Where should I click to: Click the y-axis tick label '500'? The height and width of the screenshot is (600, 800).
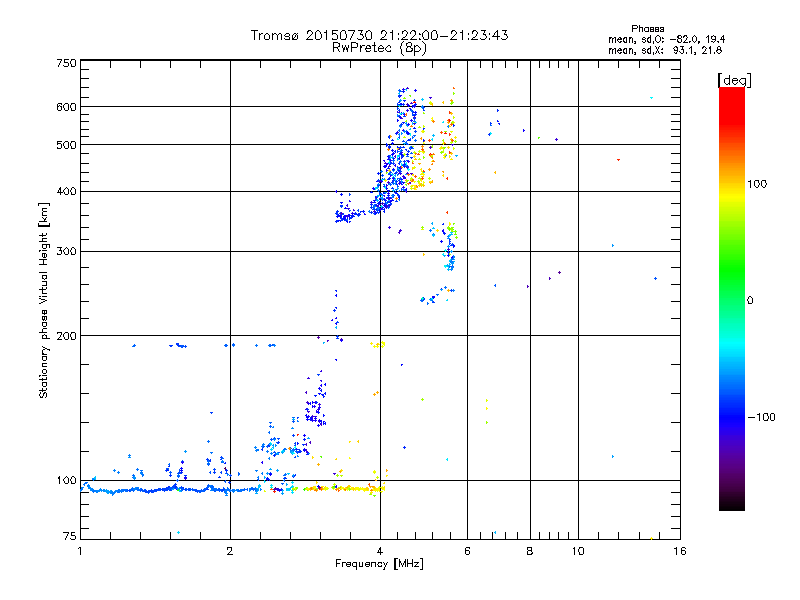[66, 145]
